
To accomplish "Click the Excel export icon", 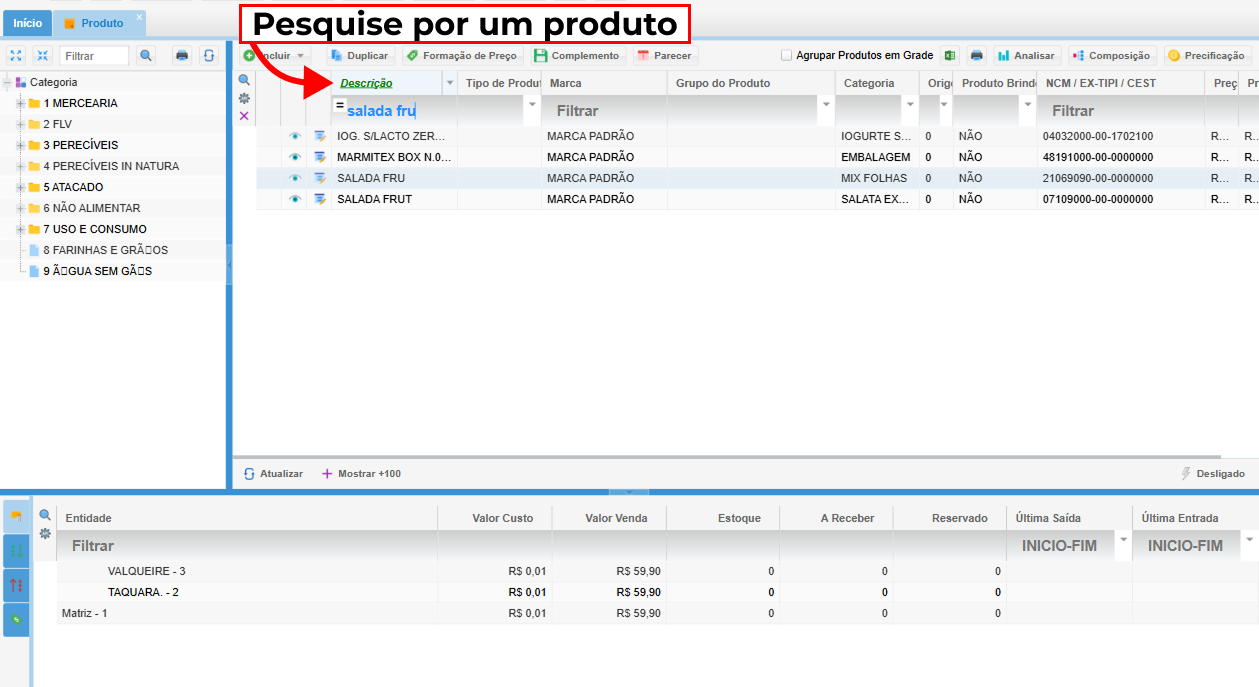I will pyautogui.click(x=949, y=56).
